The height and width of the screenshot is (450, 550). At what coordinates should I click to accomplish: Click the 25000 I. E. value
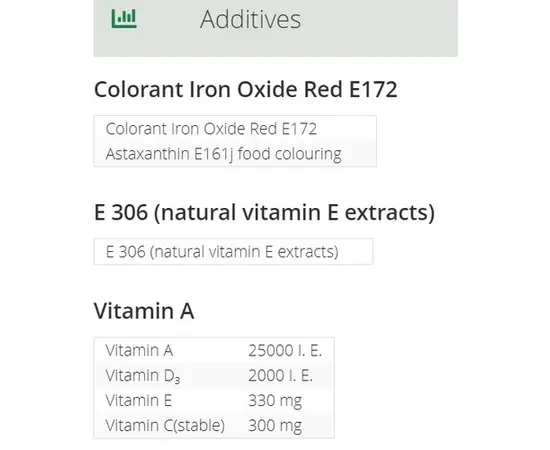(x=285, y=350)
